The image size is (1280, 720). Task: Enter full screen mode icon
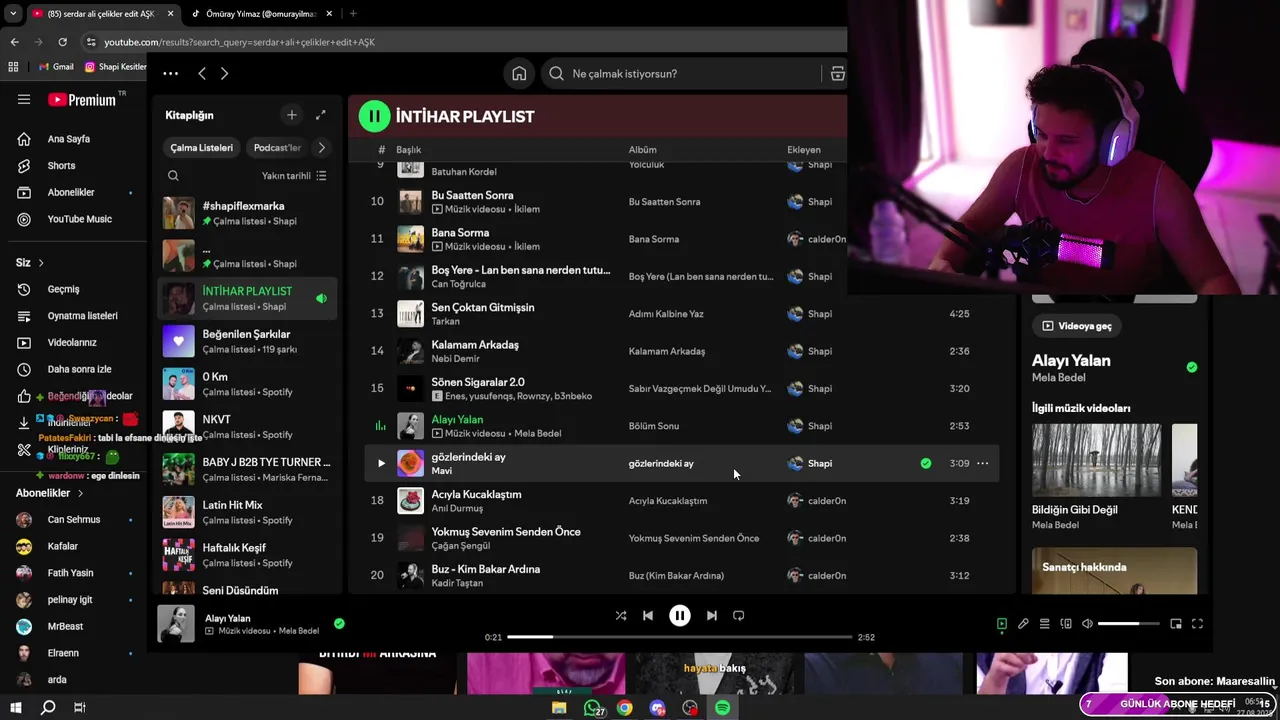1197,624
